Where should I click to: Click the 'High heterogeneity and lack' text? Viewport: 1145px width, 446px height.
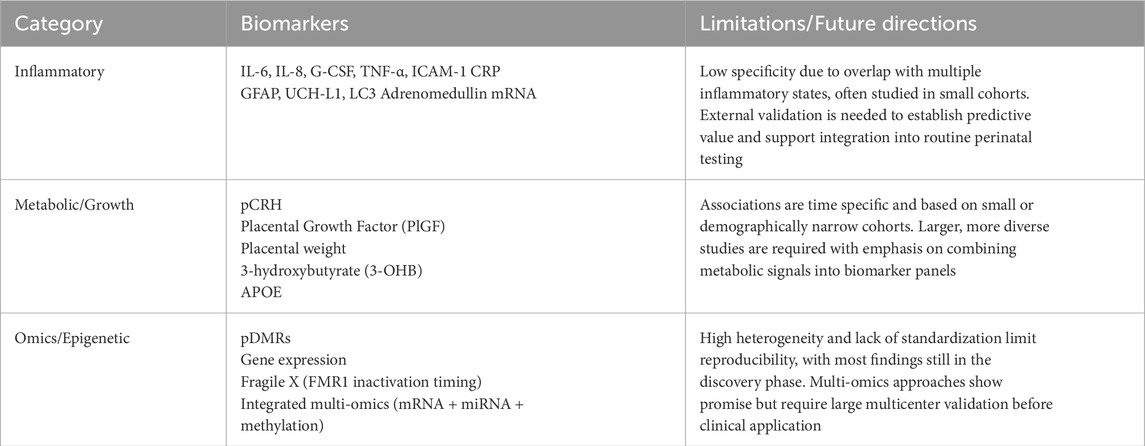[x=866, y=338]
